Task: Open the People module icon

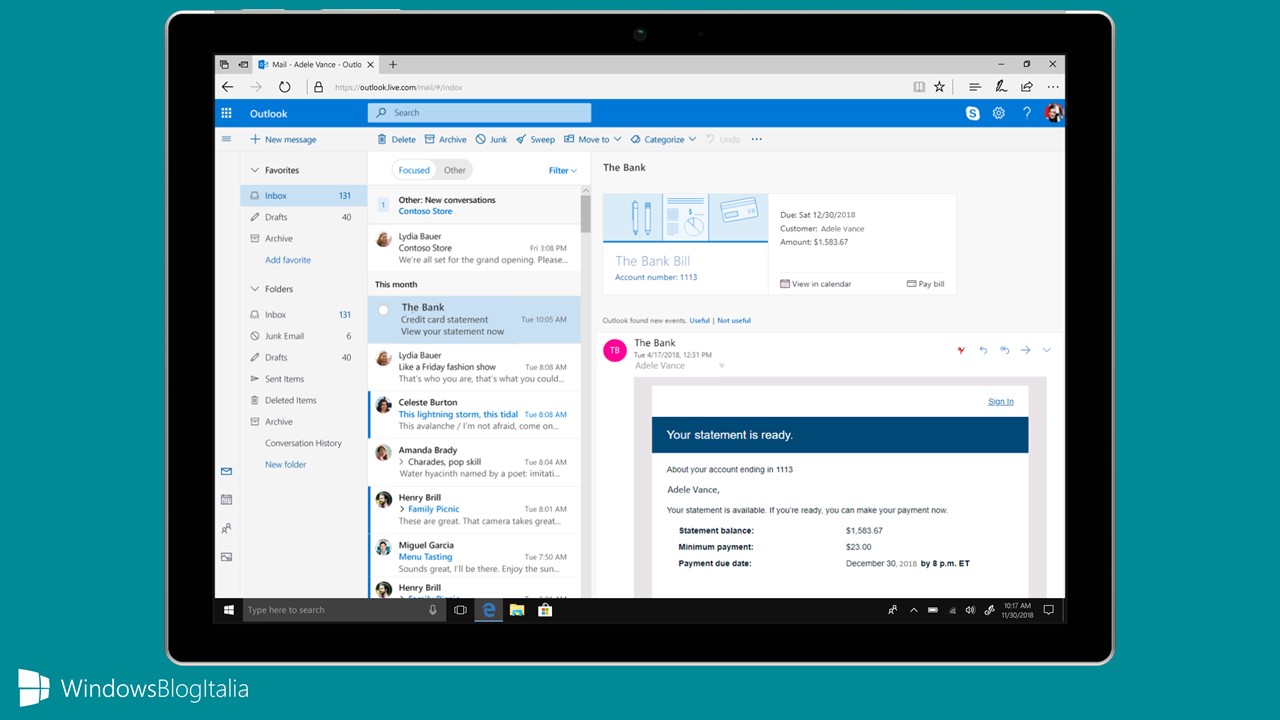Action: (227, 528)
